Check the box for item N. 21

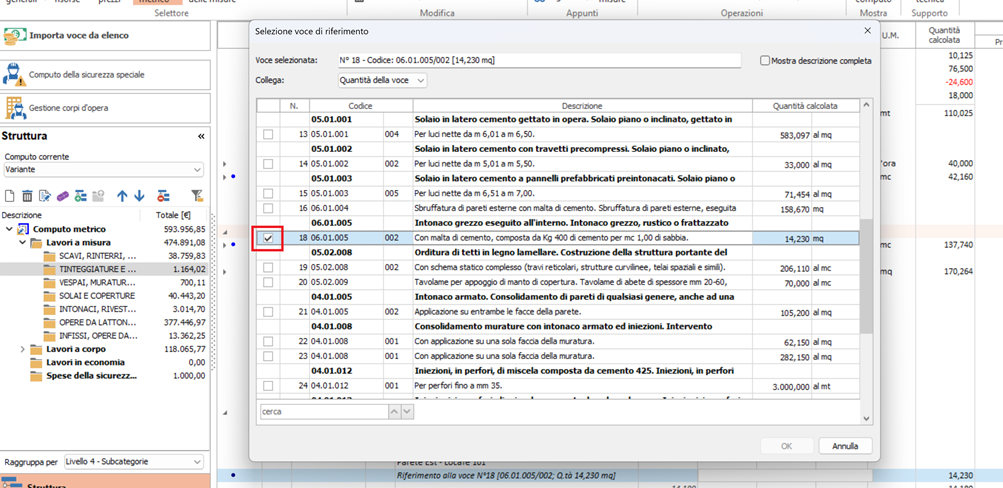[268, 312]
